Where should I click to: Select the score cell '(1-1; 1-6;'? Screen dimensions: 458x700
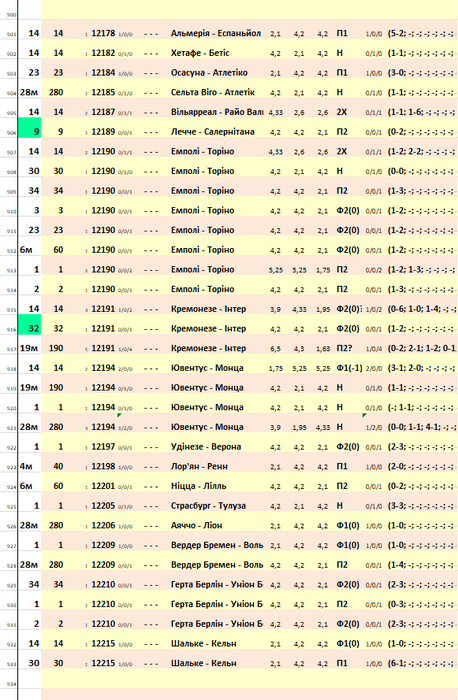tap(422, 112)
